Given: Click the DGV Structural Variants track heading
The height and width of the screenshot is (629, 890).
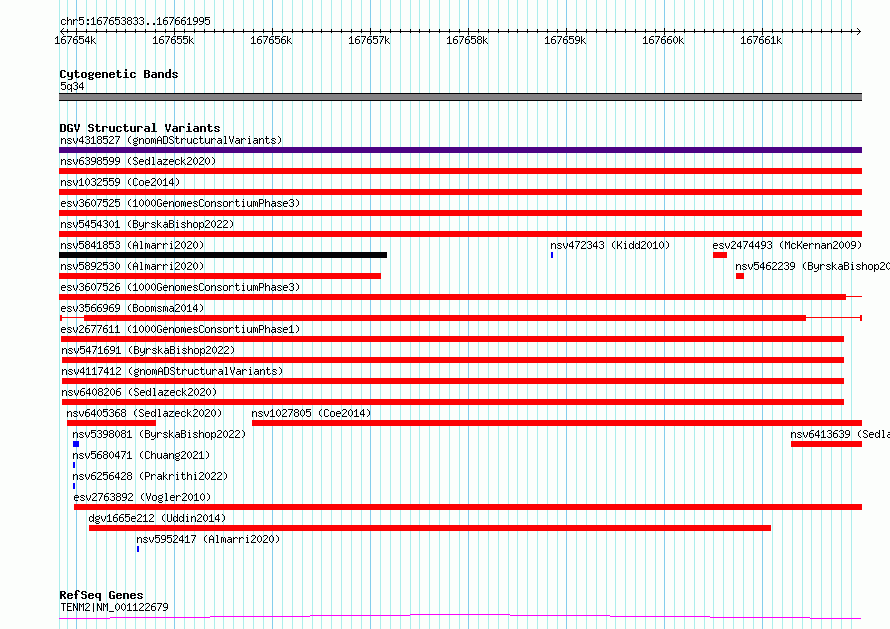Looking at the screenshot, I should click(140, 128).
